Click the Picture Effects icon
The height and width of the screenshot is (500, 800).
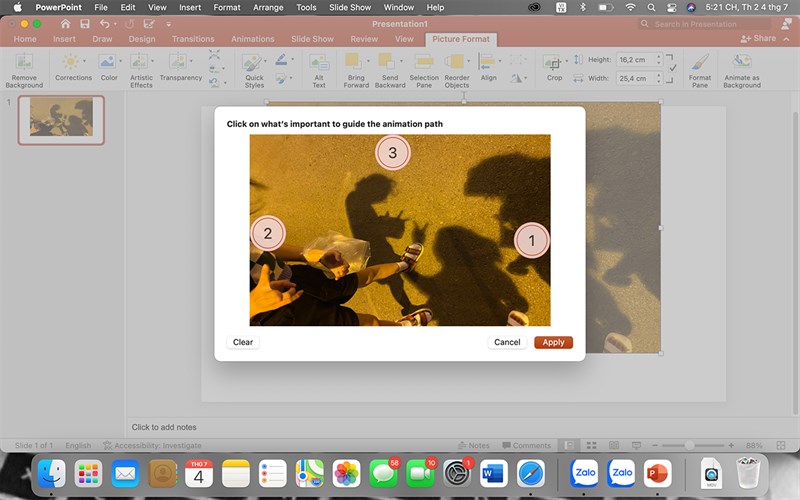pyautogui.click(x=281, y=79)
